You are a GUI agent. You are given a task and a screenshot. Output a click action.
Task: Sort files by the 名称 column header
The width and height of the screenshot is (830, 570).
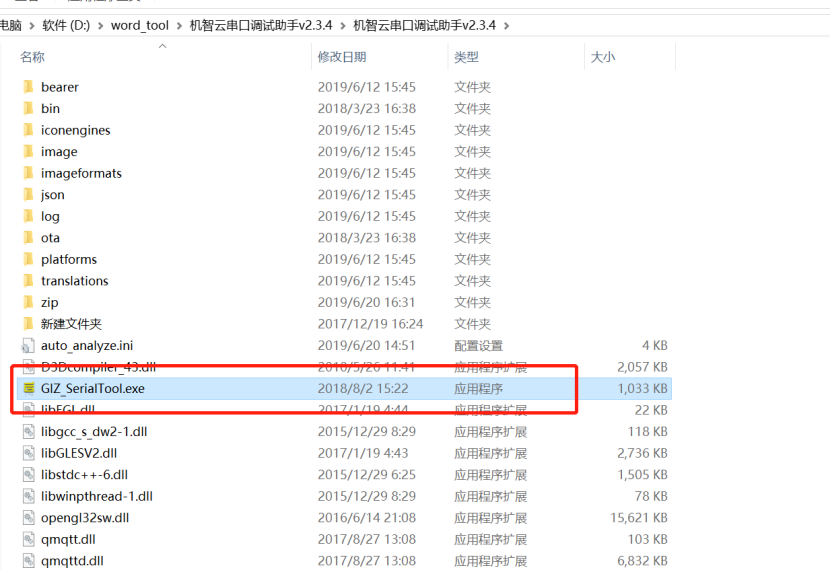pyautogui.click(x=33, y=57)
